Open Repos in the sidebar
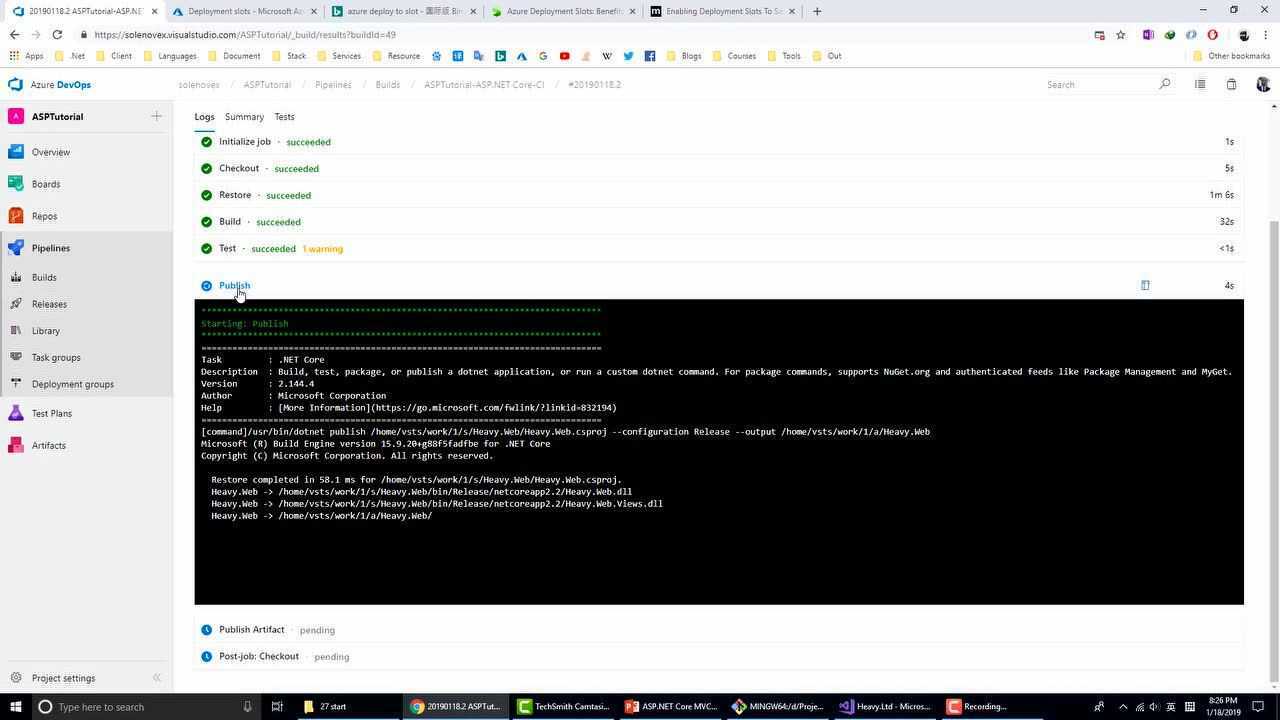This screenshot has width=1280, height=720. 44,216
